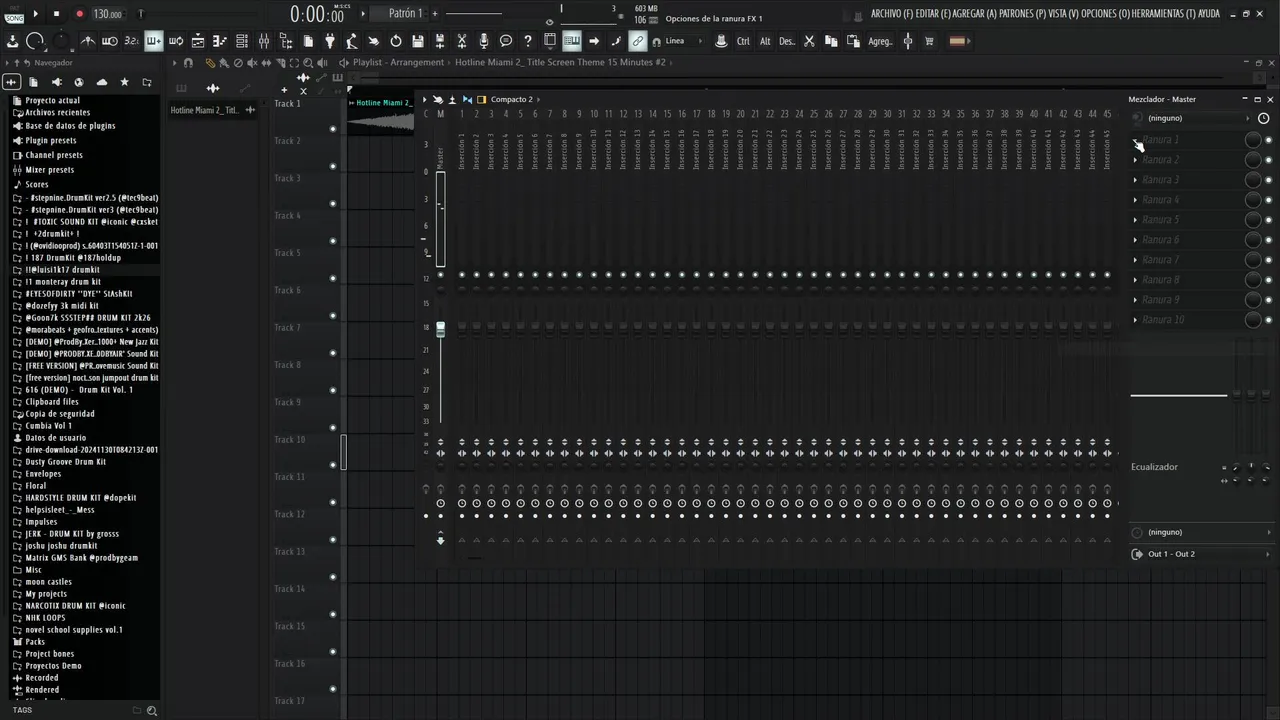Expand the Cumbia Vol 1 folder

48,426
